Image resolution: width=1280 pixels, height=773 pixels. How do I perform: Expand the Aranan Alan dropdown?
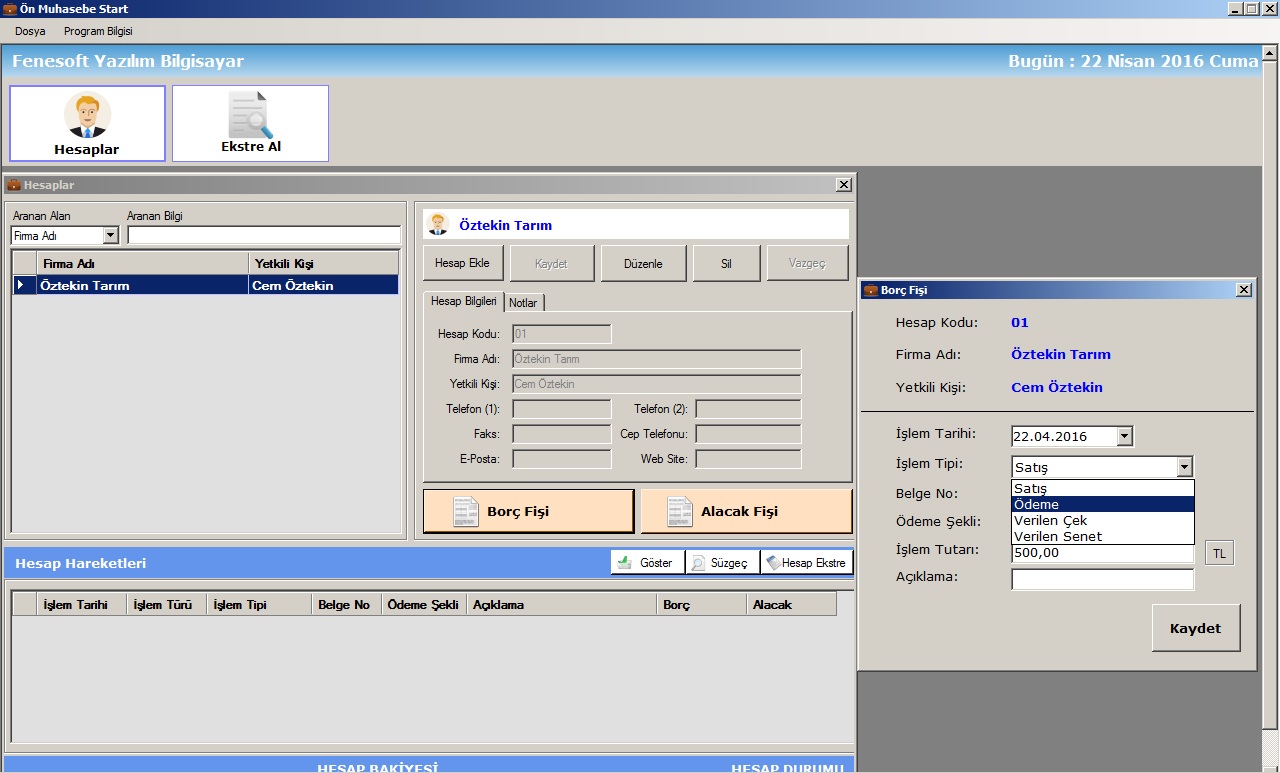[x=110, y=236]
